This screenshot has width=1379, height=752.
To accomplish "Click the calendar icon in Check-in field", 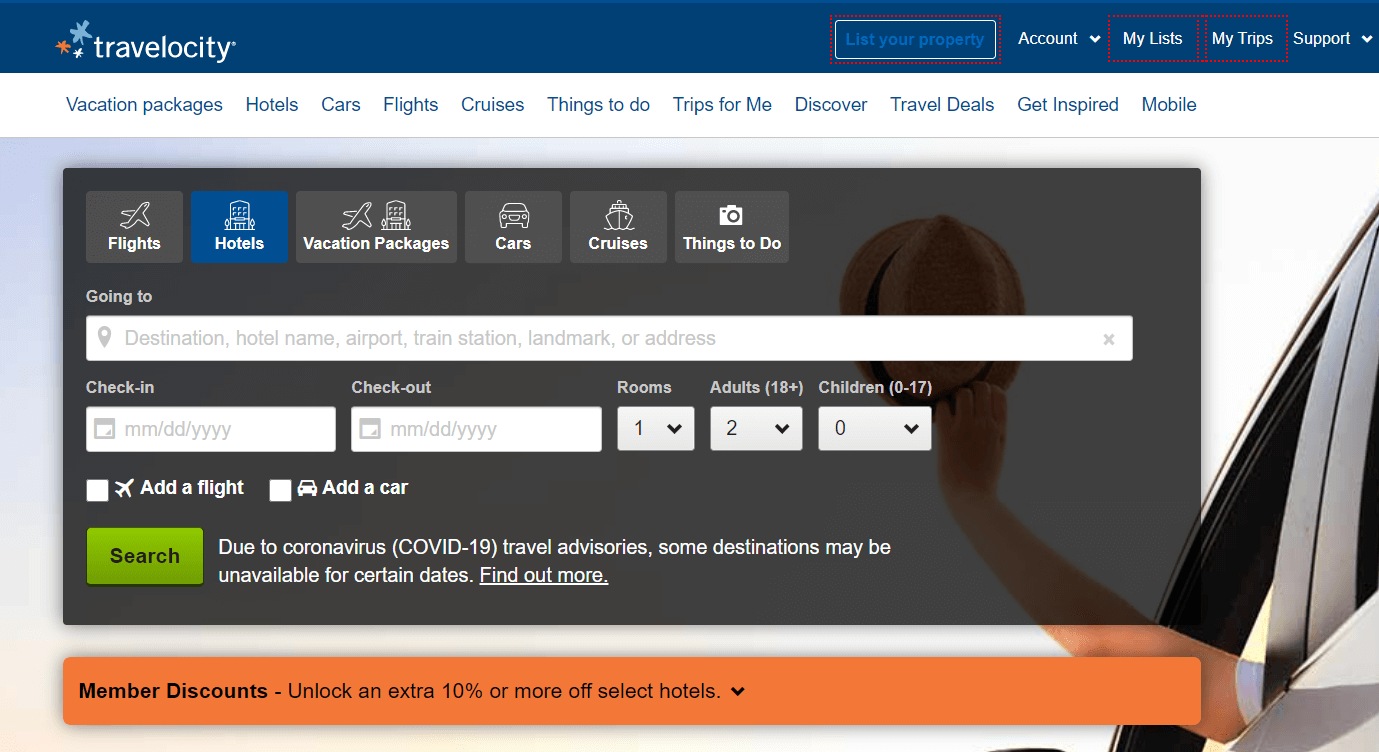I will click(x=104, y=429).
